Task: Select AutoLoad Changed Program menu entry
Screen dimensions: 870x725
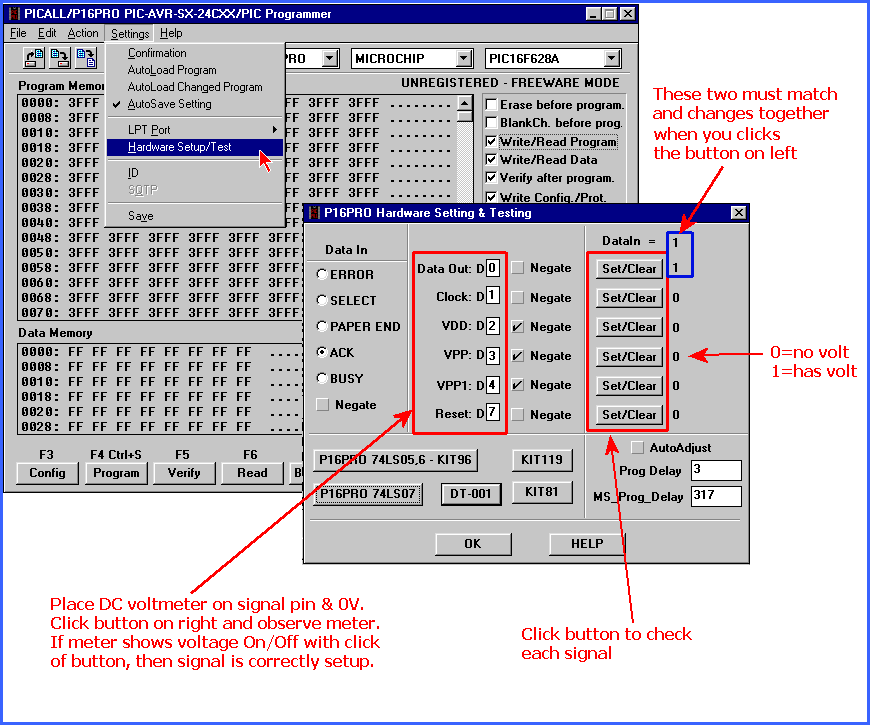Action: (x=194, y=87)
